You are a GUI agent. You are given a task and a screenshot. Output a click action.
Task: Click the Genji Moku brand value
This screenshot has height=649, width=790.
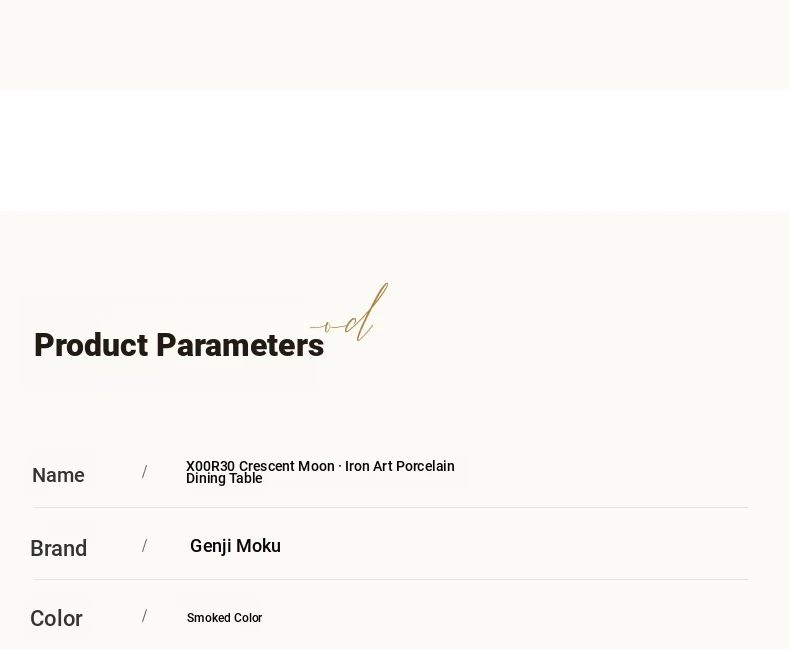click(235, 546)
